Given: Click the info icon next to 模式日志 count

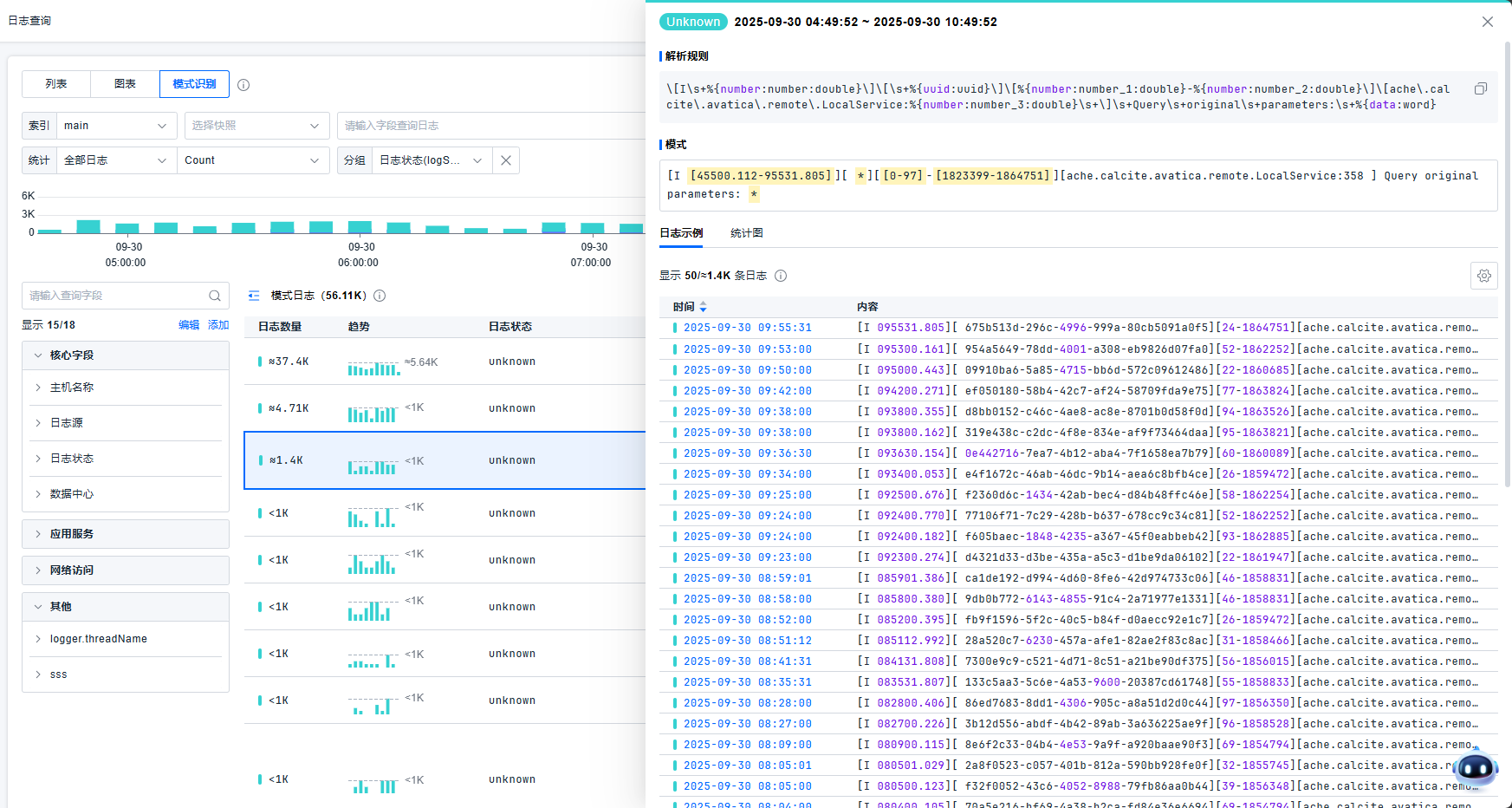Looking at the screenshot, I should tap(380, 296).
